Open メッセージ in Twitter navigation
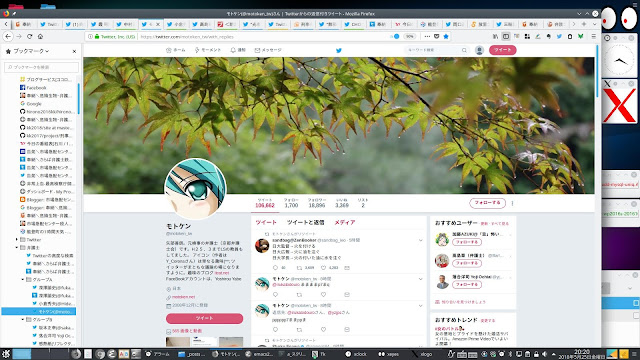The height and width of the screenshot is (360, 640). click(x=268, y=50)
